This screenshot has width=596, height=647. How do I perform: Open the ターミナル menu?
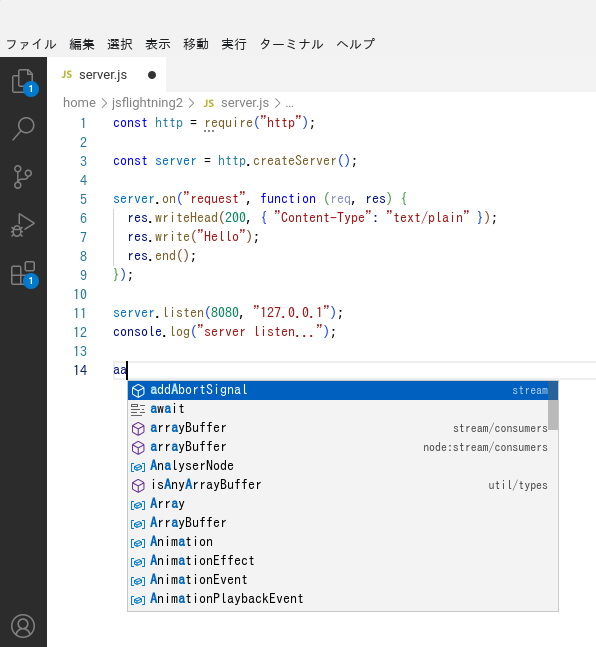pos(291,44)
